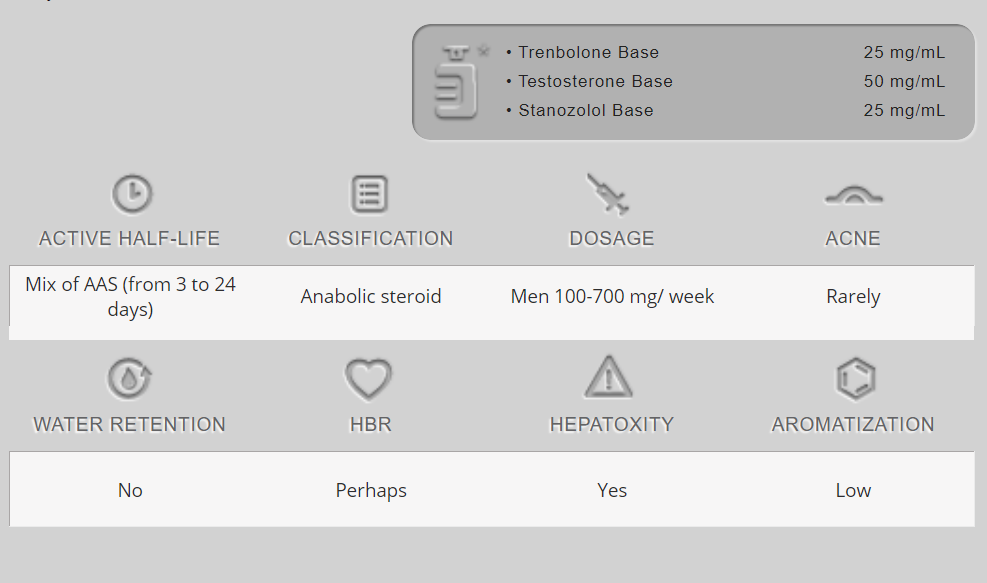Click the 'Low' aromatization value
This screenshot has width=987, height=583.
point(853,491)
